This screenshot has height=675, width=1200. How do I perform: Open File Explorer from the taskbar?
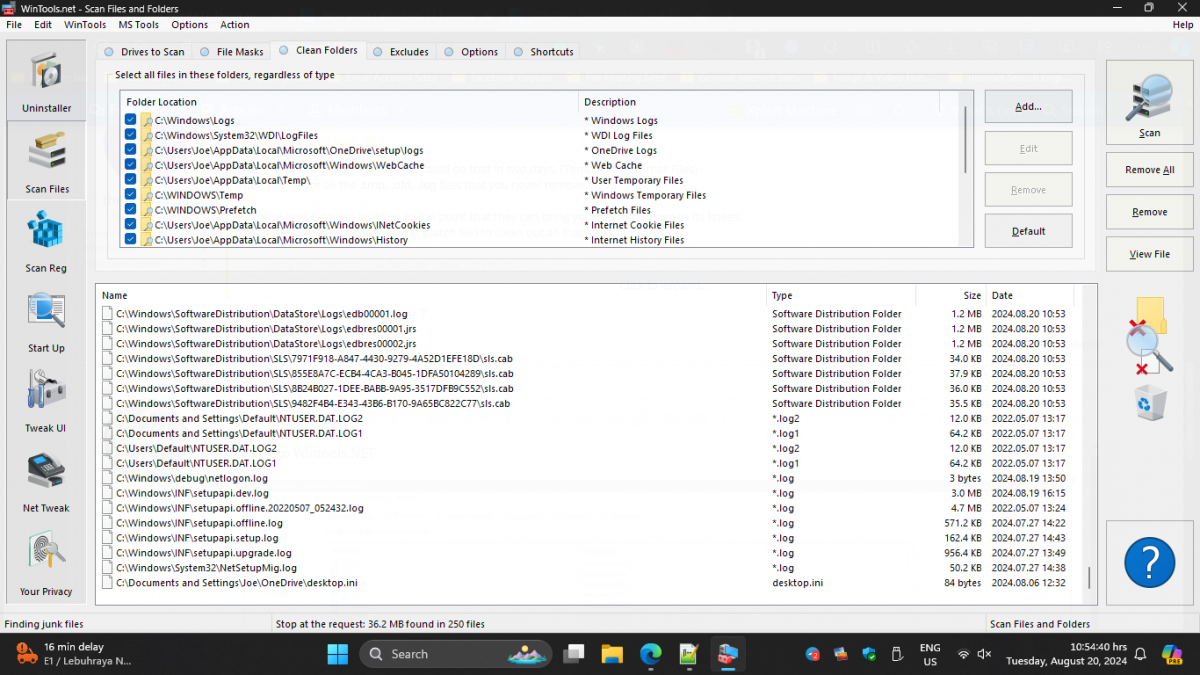pos(612,654)
